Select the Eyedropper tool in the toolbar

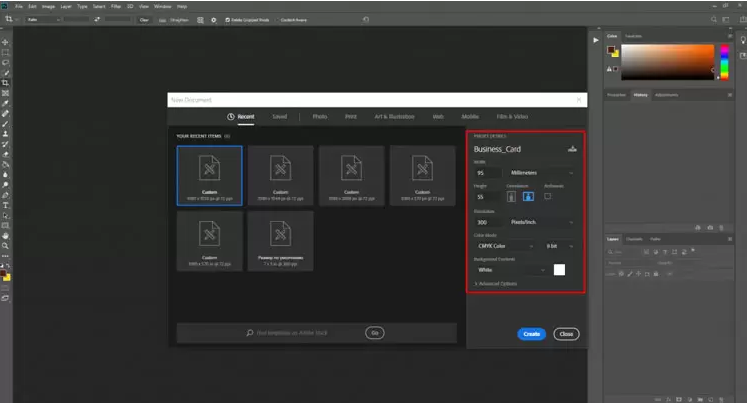coord(5,103)
